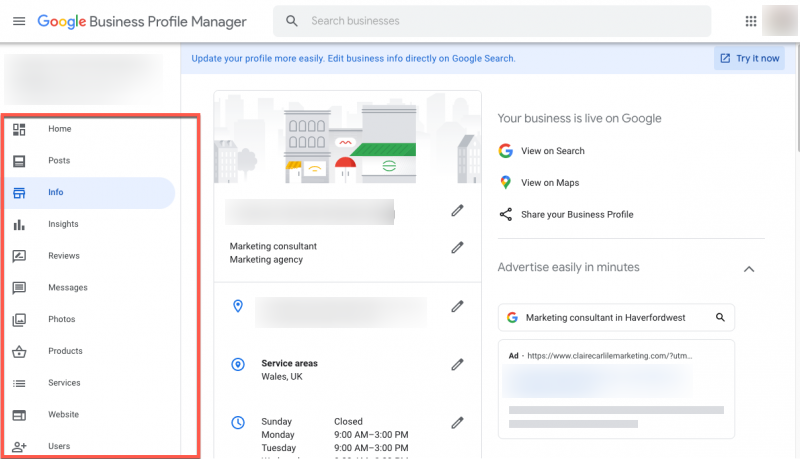This screenshot has width=800, height=459.
Task: Go to the Photos section
Action: pos(62,319)
